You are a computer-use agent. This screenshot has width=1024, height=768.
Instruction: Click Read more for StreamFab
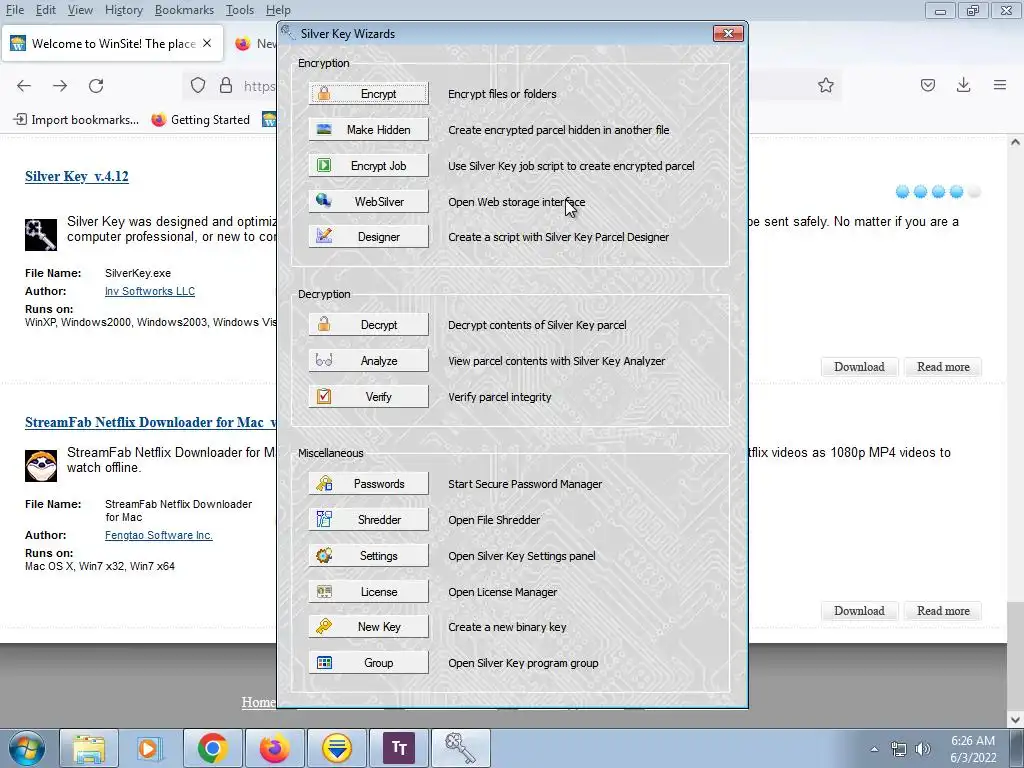[x=943, y=611]
